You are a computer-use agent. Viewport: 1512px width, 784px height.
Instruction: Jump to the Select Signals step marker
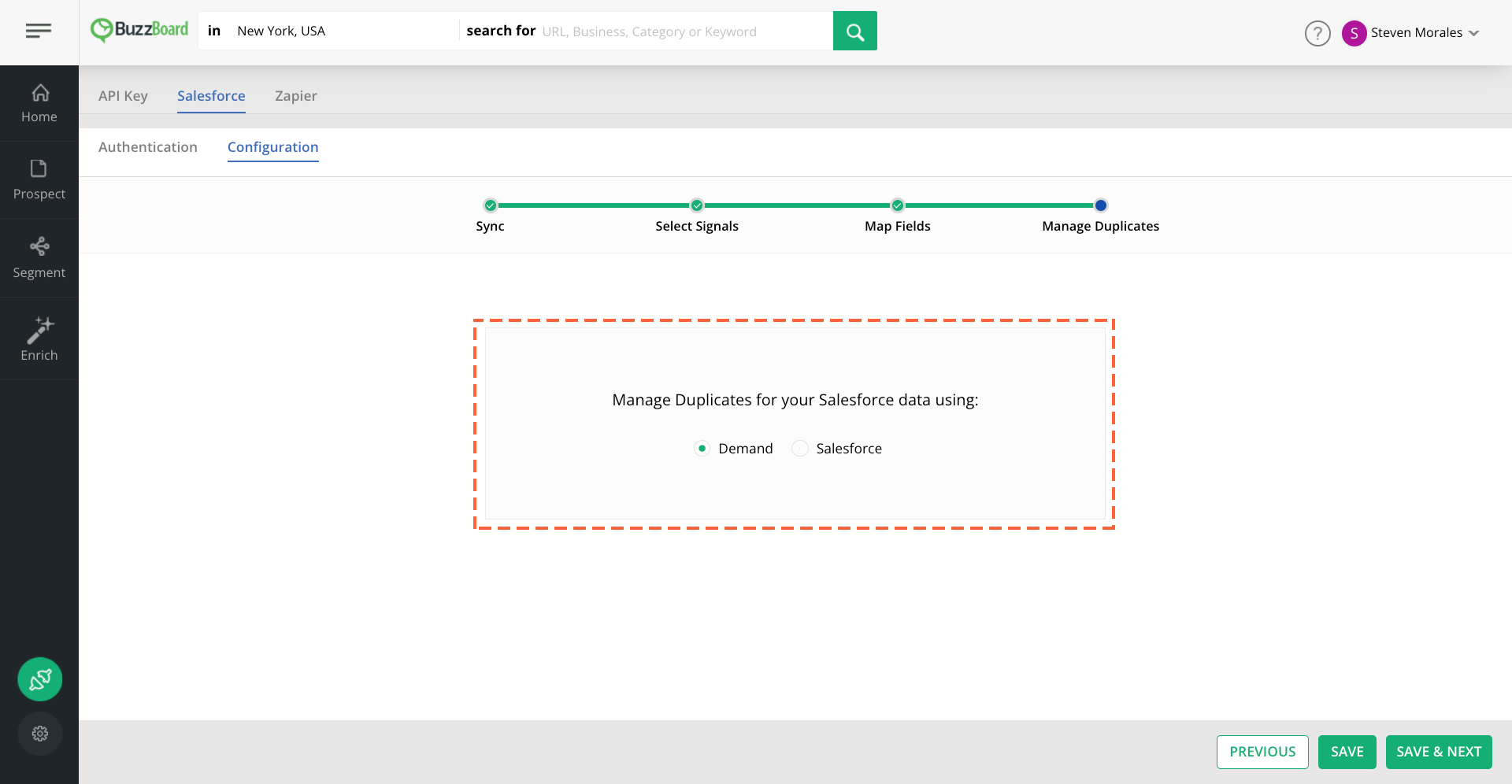697,205
